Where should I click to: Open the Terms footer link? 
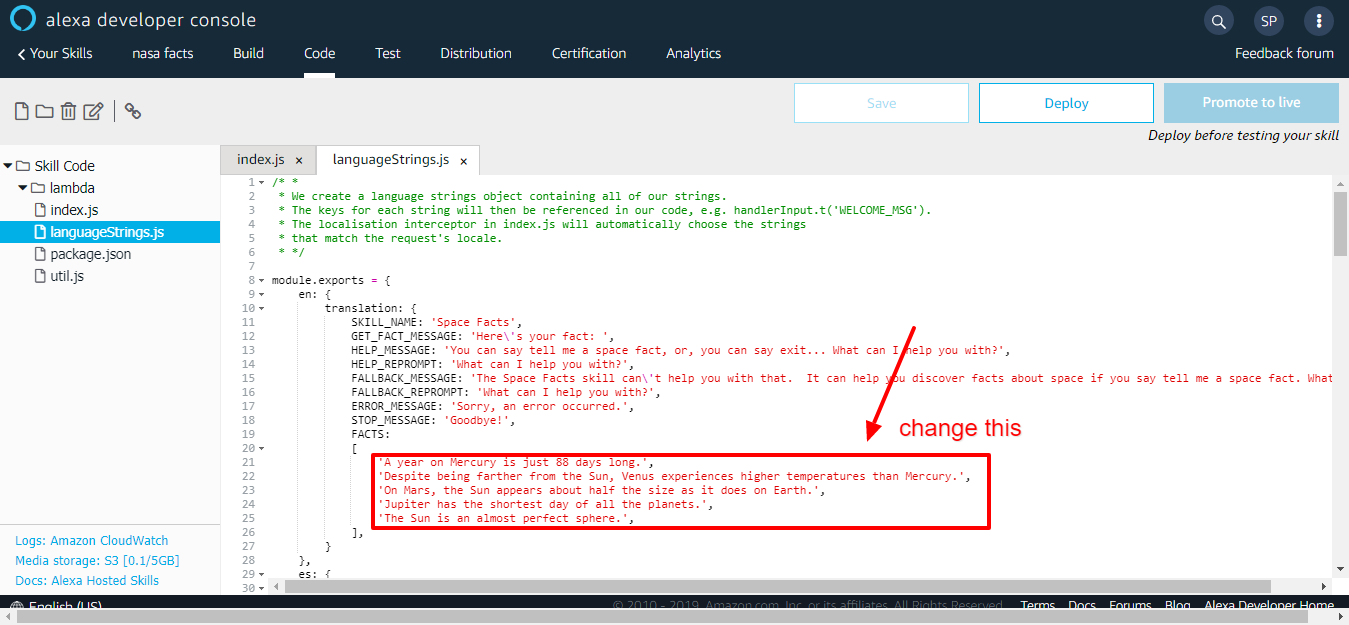click(x=1038, y=605)
